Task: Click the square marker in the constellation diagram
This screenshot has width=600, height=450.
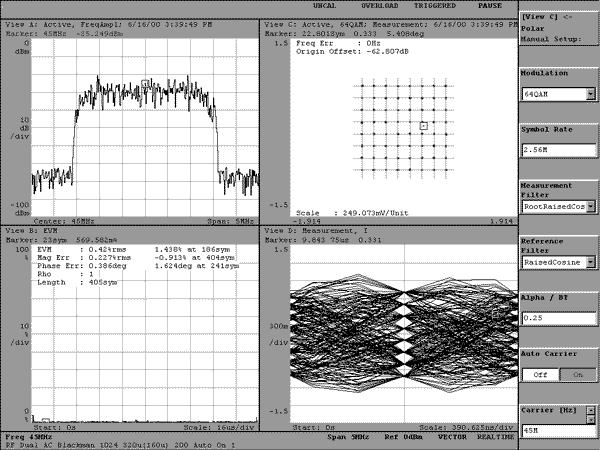Action: tap(423, 126)
